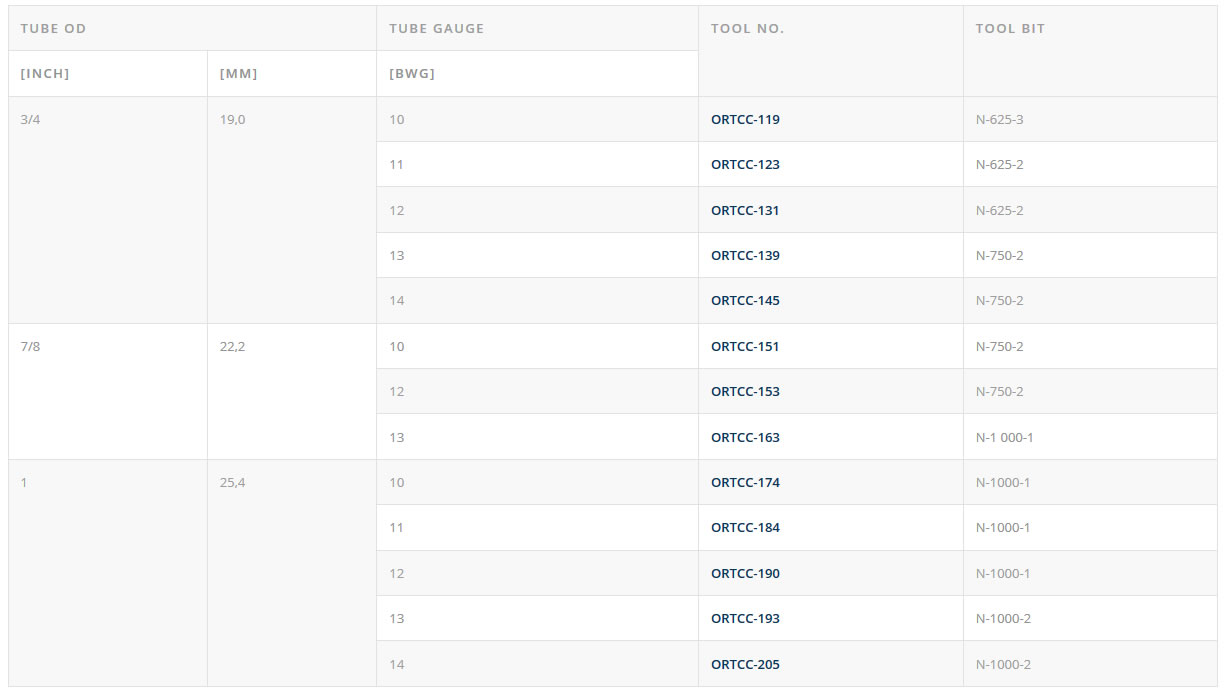The height and width of the screenshot is (693, 1225).
Task: Open ORTCC-139 tool entry
Action: tap(745, 256)
